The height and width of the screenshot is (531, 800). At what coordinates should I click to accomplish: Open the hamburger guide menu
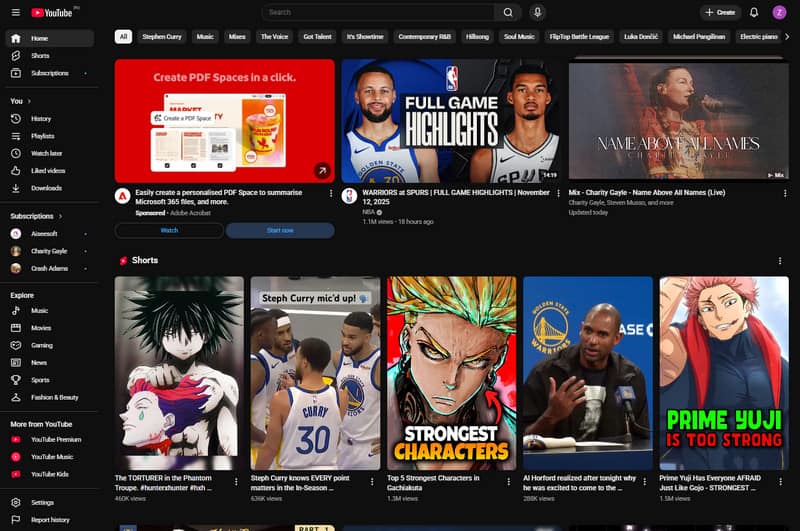click(x=16, y=12)
